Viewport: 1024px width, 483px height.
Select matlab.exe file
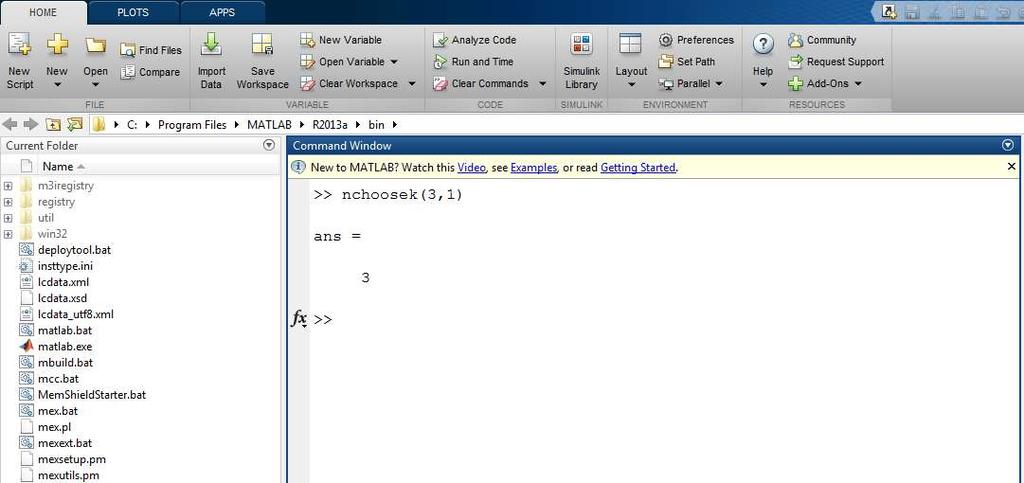click(x=65, y=347)
